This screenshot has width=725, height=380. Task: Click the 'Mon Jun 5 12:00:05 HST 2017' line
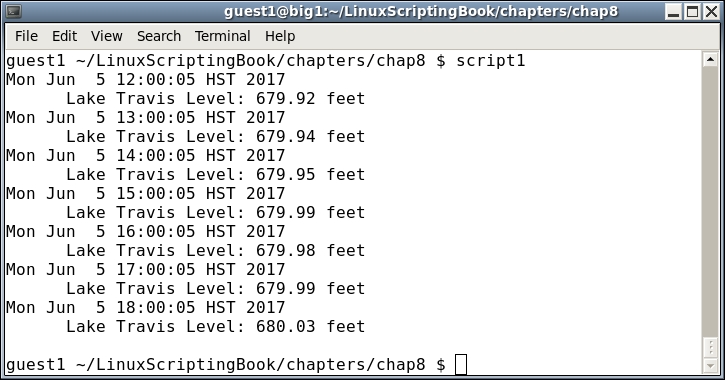146,80
